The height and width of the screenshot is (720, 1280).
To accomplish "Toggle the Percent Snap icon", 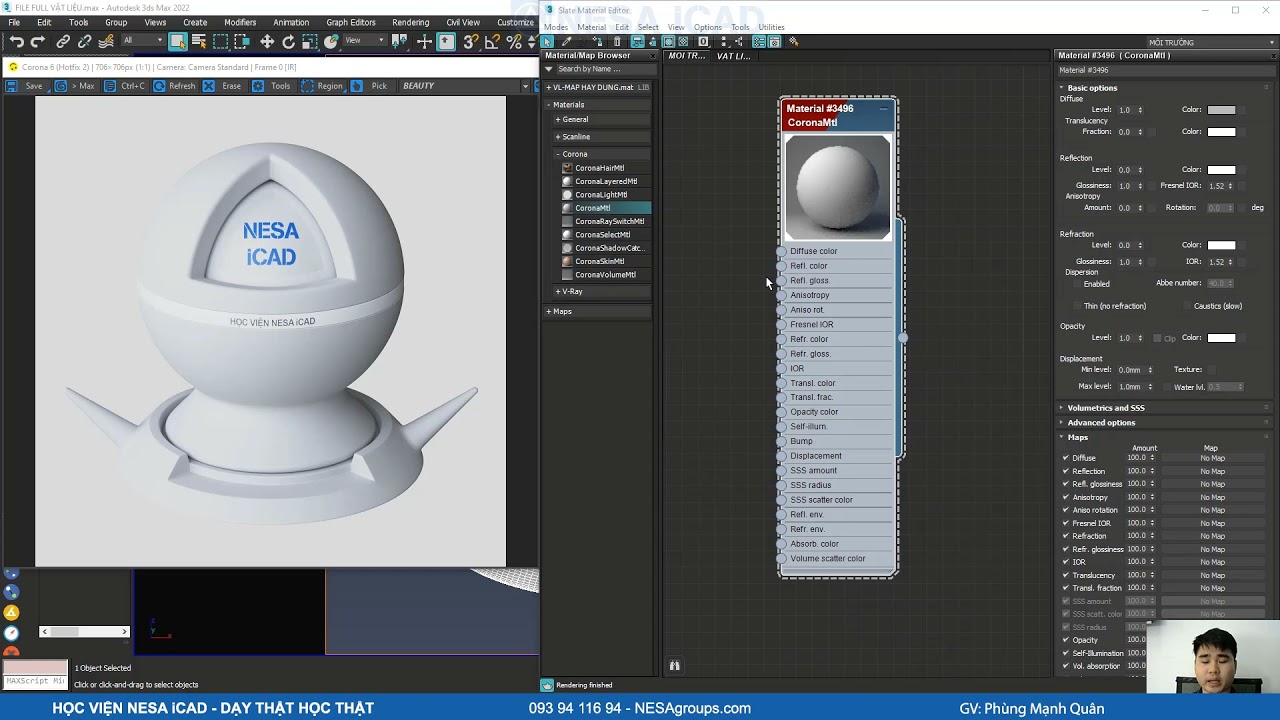I will tap(514, 42).
